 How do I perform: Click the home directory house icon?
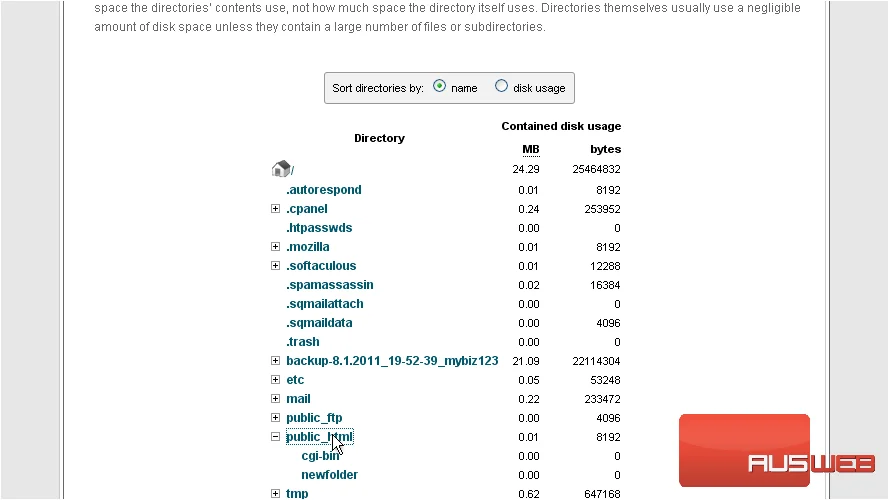pyautogui.click(x=281, y=168)
